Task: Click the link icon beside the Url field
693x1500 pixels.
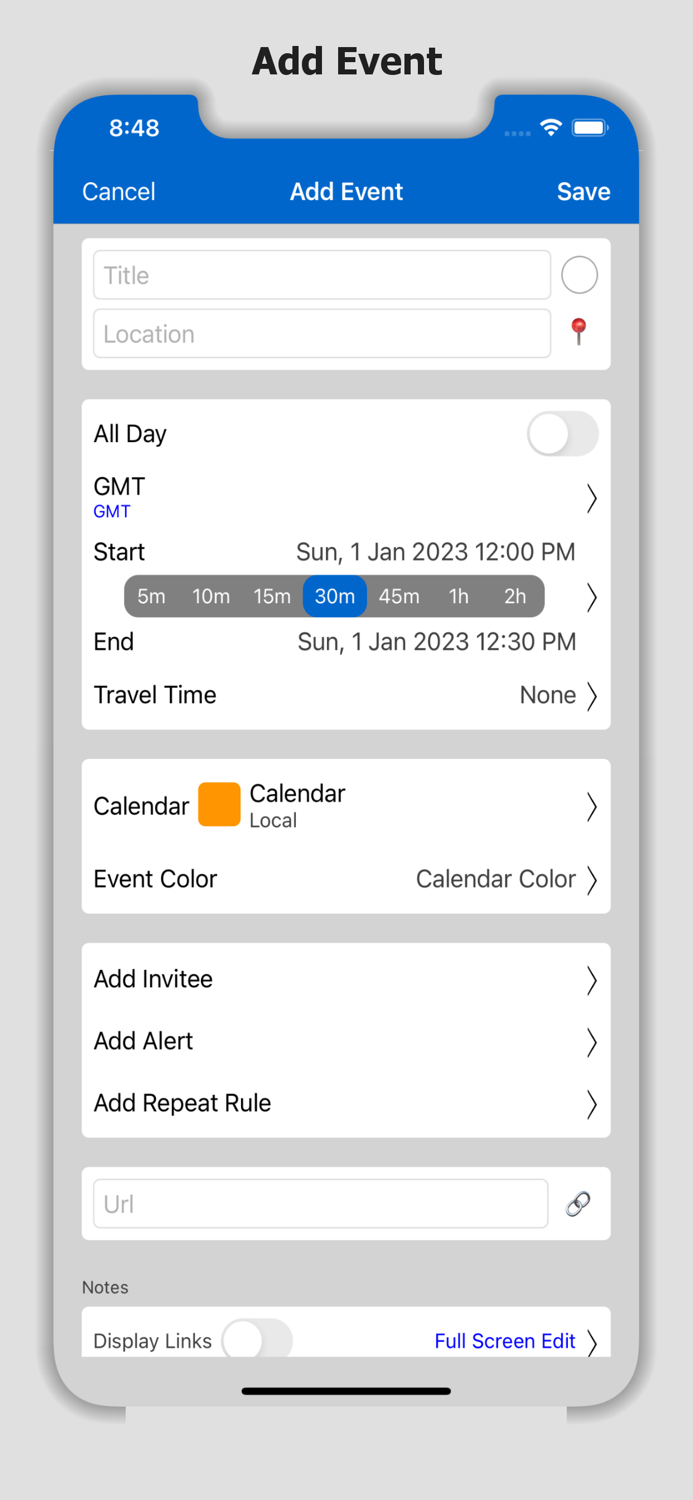Action: [x=578, y=1203]
